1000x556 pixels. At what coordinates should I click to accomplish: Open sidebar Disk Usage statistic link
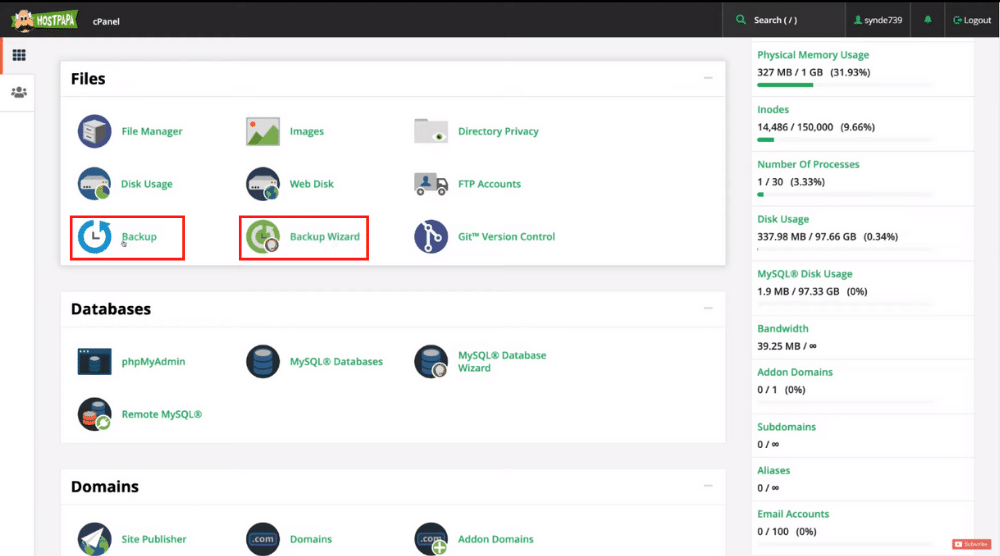[783, 219]
